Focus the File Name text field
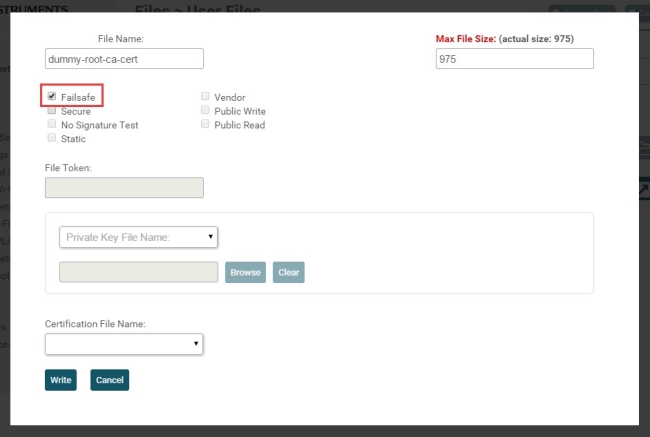The width and height of the screenshot is (650, 437). tap(124, 59)
